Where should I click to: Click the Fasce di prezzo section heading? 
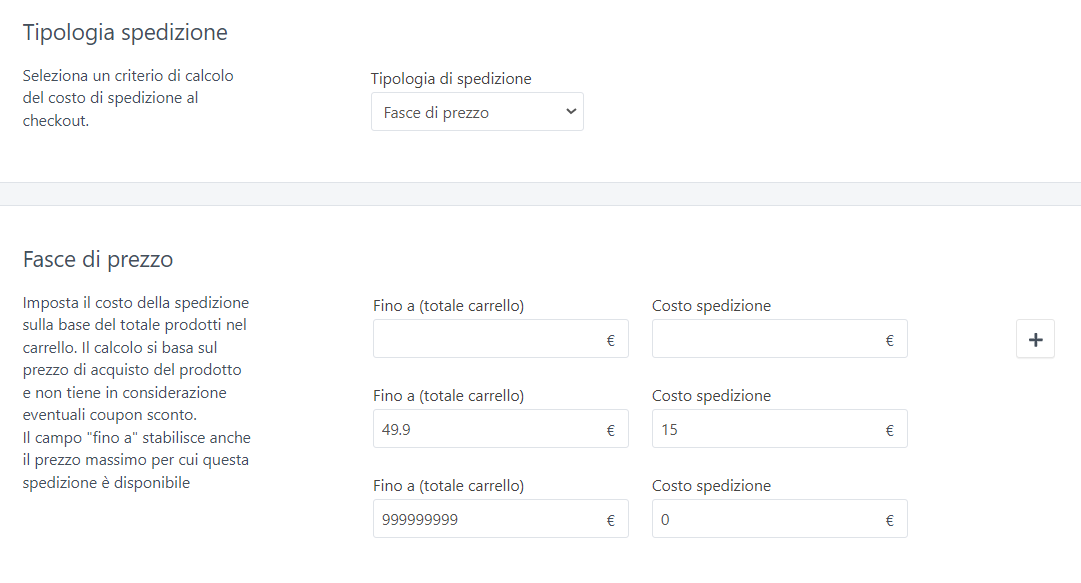[98, 260]
